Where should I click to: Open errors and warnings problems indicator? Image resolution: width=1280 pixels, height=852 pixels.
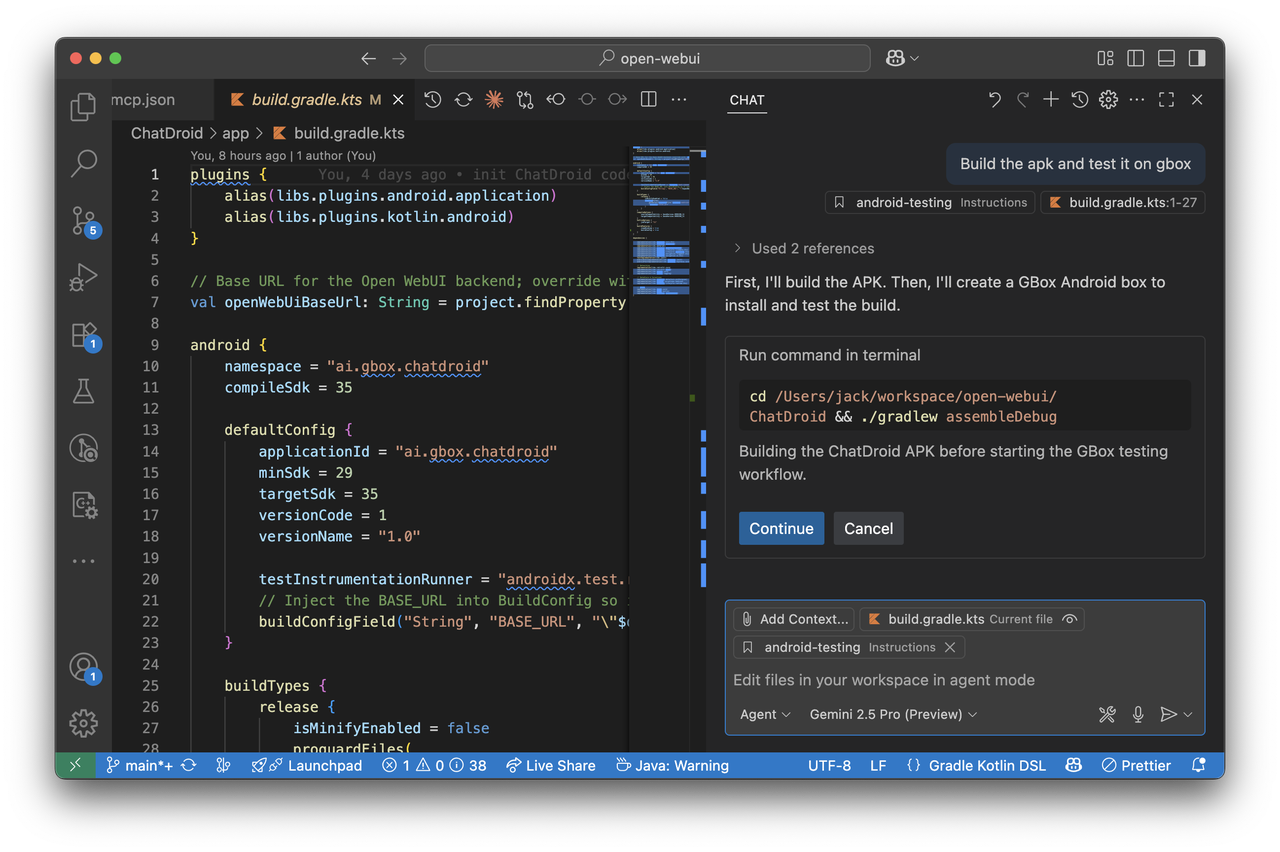pos(434,765)
